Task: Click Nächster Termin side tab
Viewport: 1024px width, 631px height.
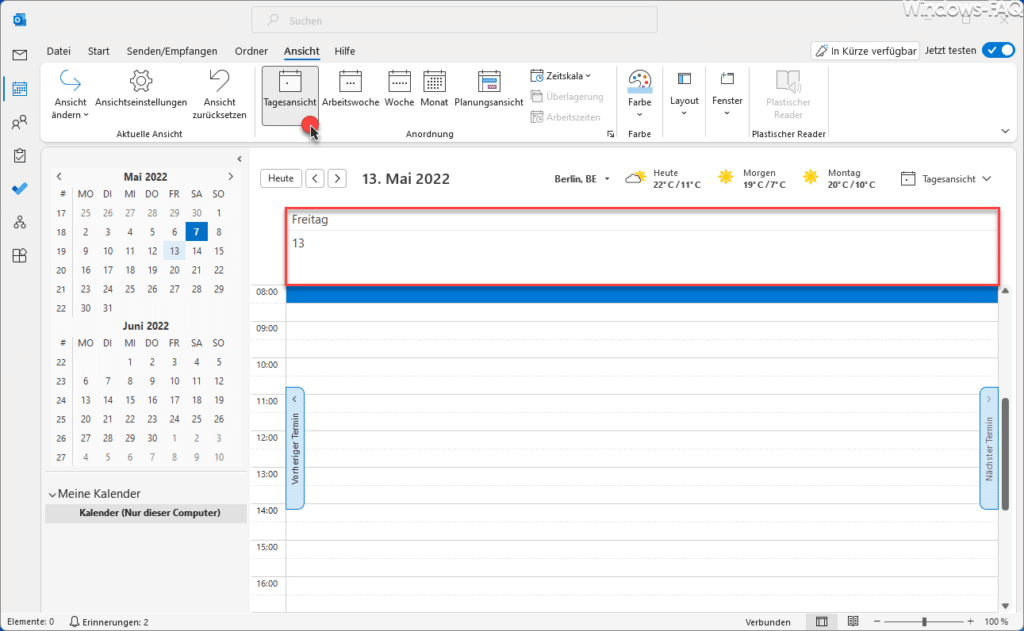Action: (989, 448)
